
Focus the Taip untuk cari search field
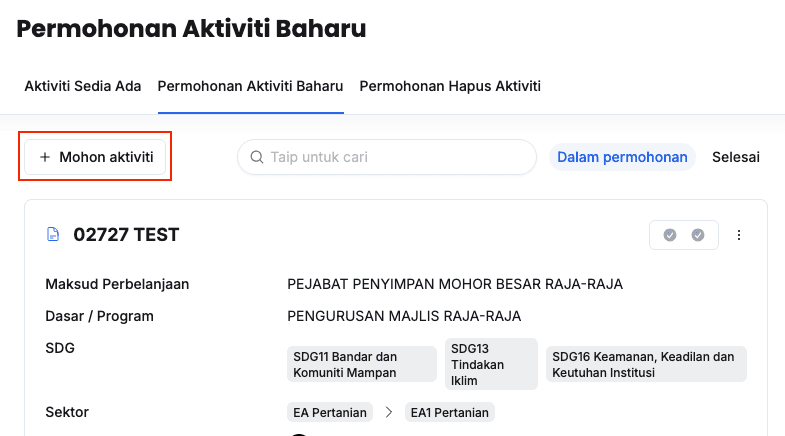point(397,157)
